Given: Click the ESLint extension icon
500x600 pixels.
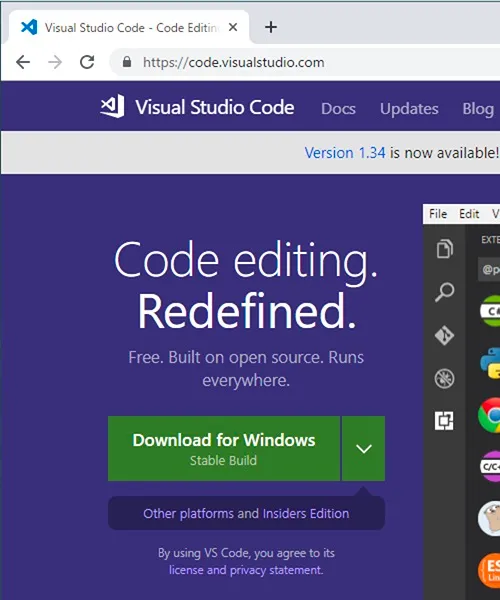Looking at the screenshot, I should pos(489,571).
